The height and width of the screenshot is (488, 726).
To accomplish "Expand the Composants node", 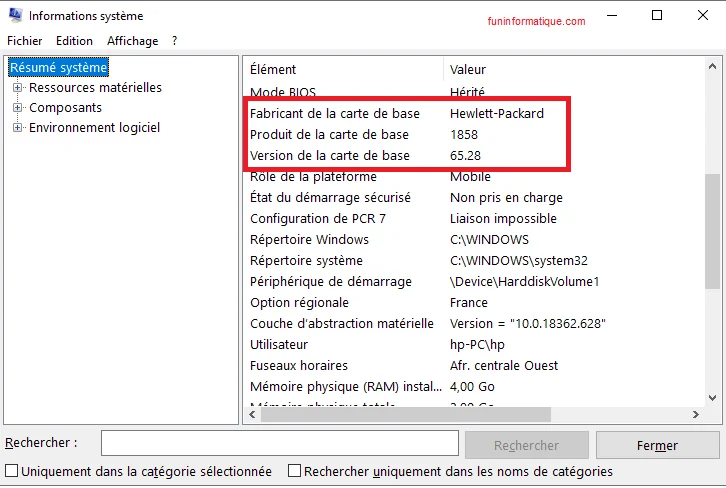I will [x=17, y=107].
